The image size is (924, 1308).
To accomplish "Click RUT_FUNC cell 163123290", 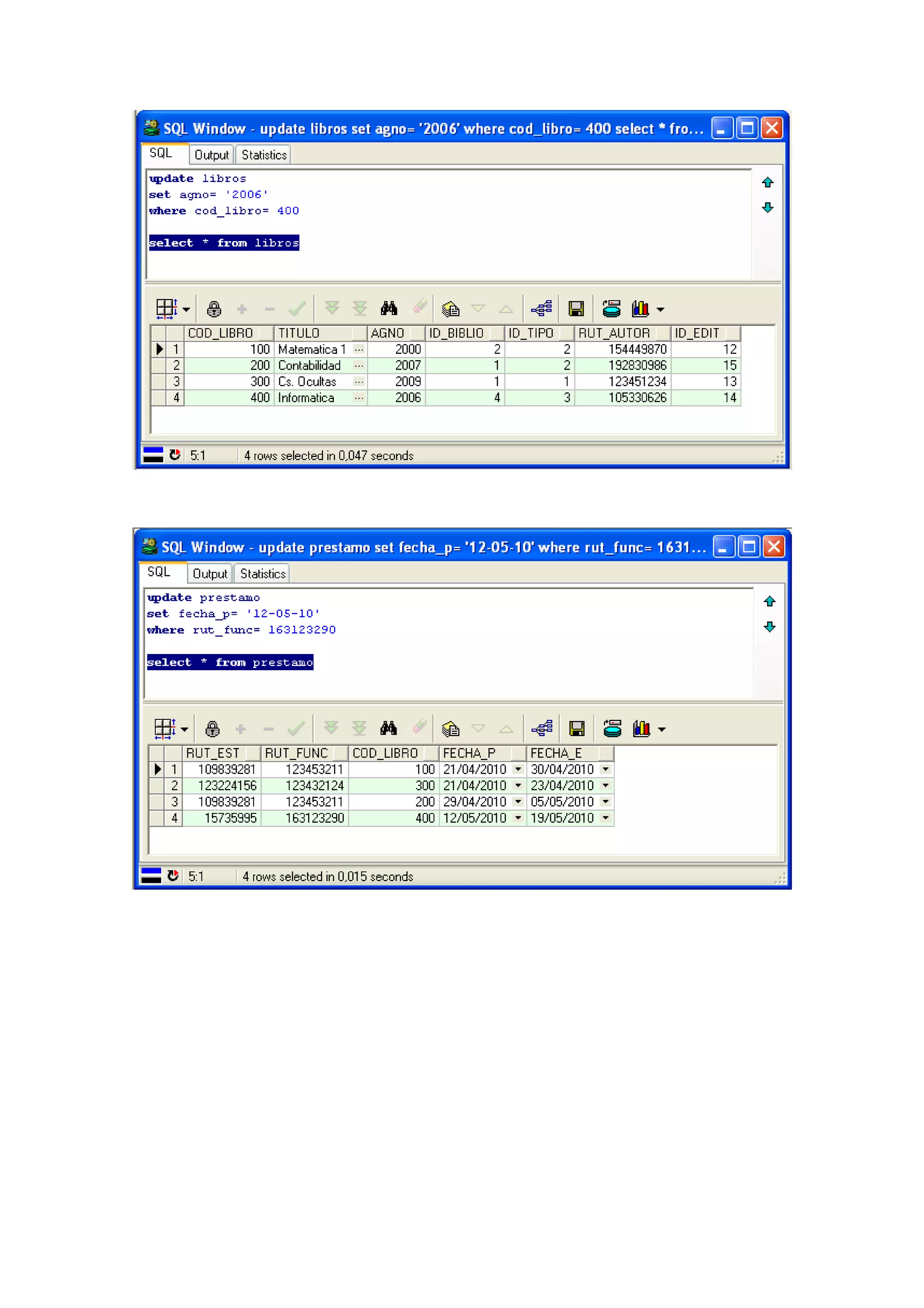I will (x=305, y=818).
